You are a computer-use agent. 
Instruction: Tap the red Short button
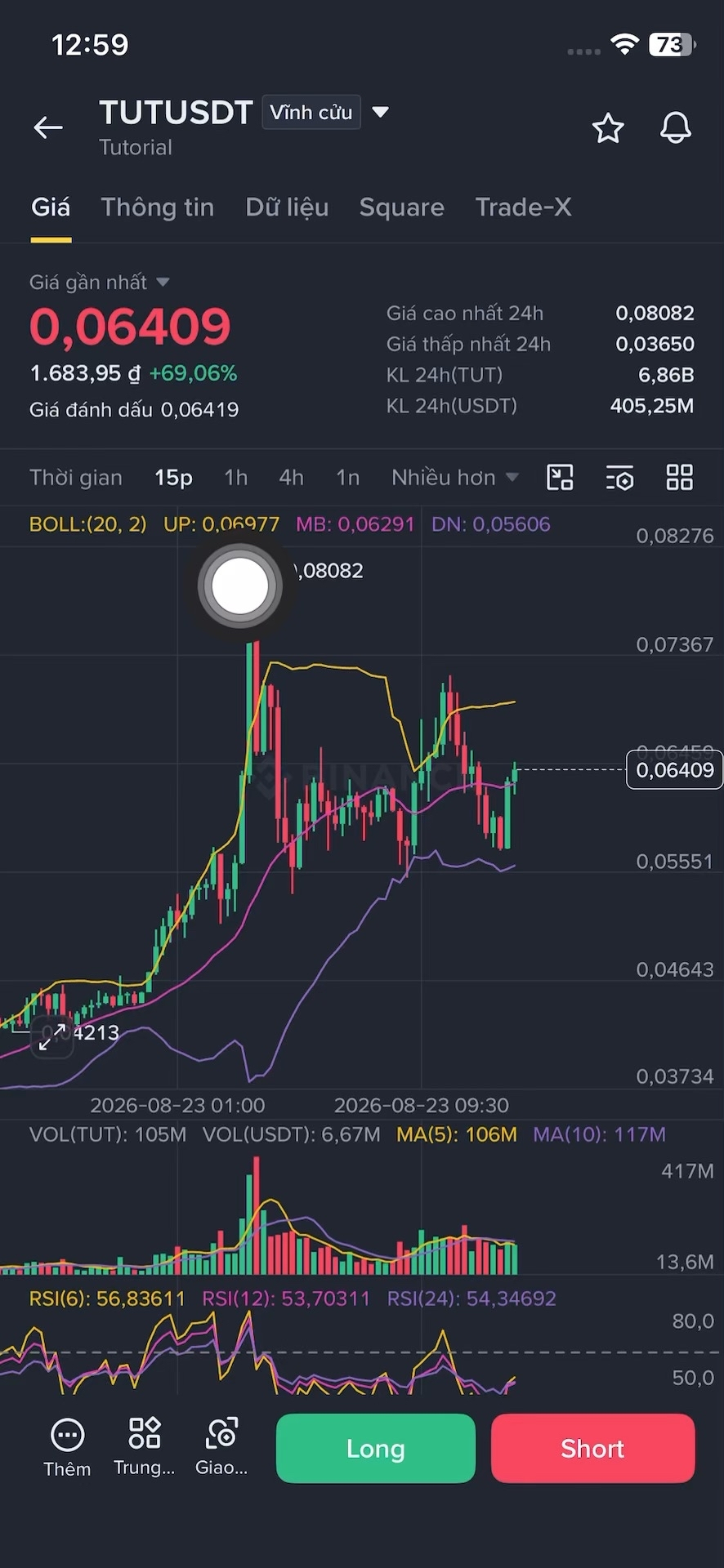(592, 1448)
